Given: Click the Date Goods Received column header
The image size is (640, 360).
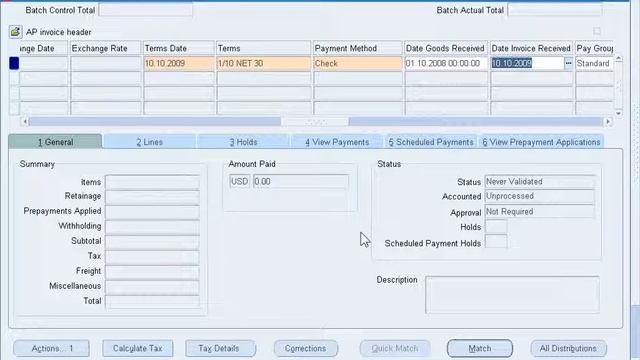Looking at the screenshot, I should (x=446, y=48).
